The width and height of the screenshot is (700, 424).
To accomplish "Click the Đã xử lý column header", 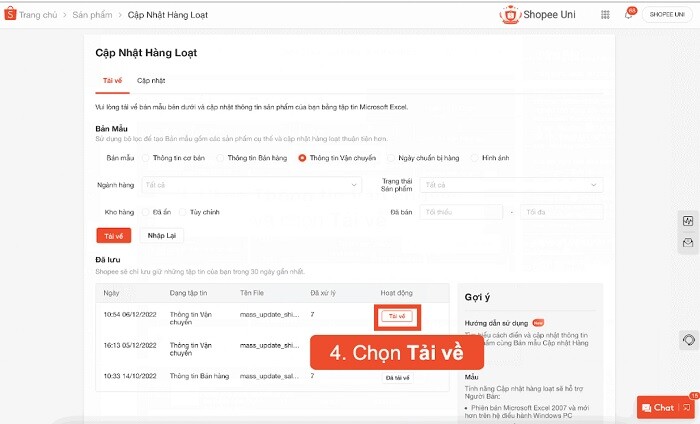I will [323, 293].
